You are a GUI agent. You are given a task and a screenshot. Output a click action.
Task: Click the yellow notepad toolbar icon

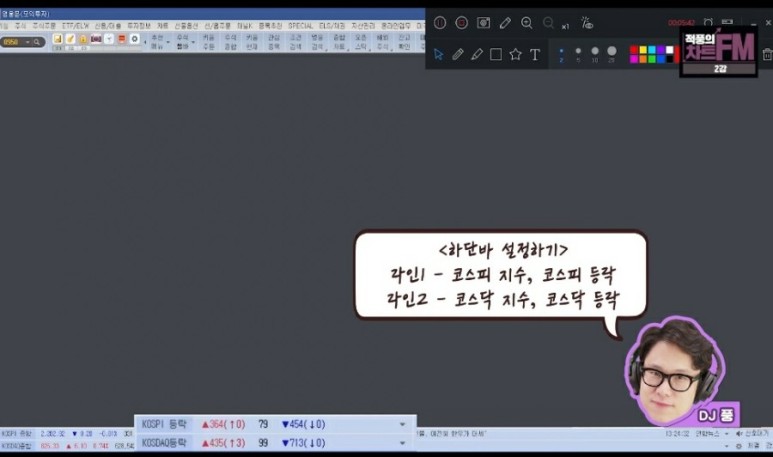pos(58,39)
